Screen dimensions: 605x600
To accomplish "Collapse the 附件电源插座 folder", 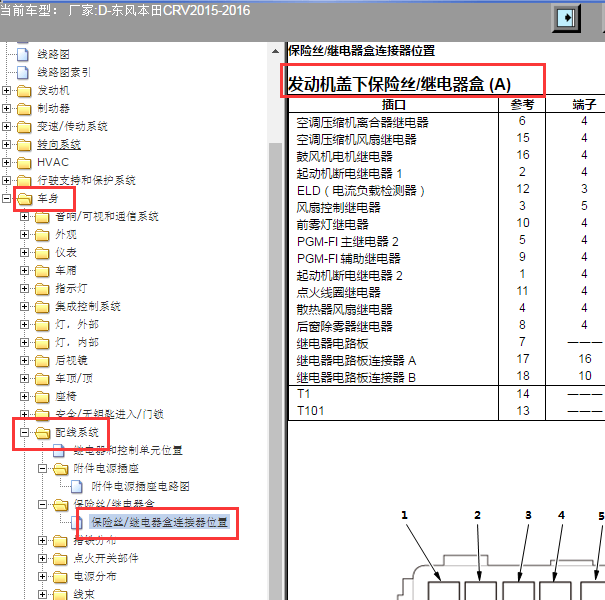I will point(42,468).
